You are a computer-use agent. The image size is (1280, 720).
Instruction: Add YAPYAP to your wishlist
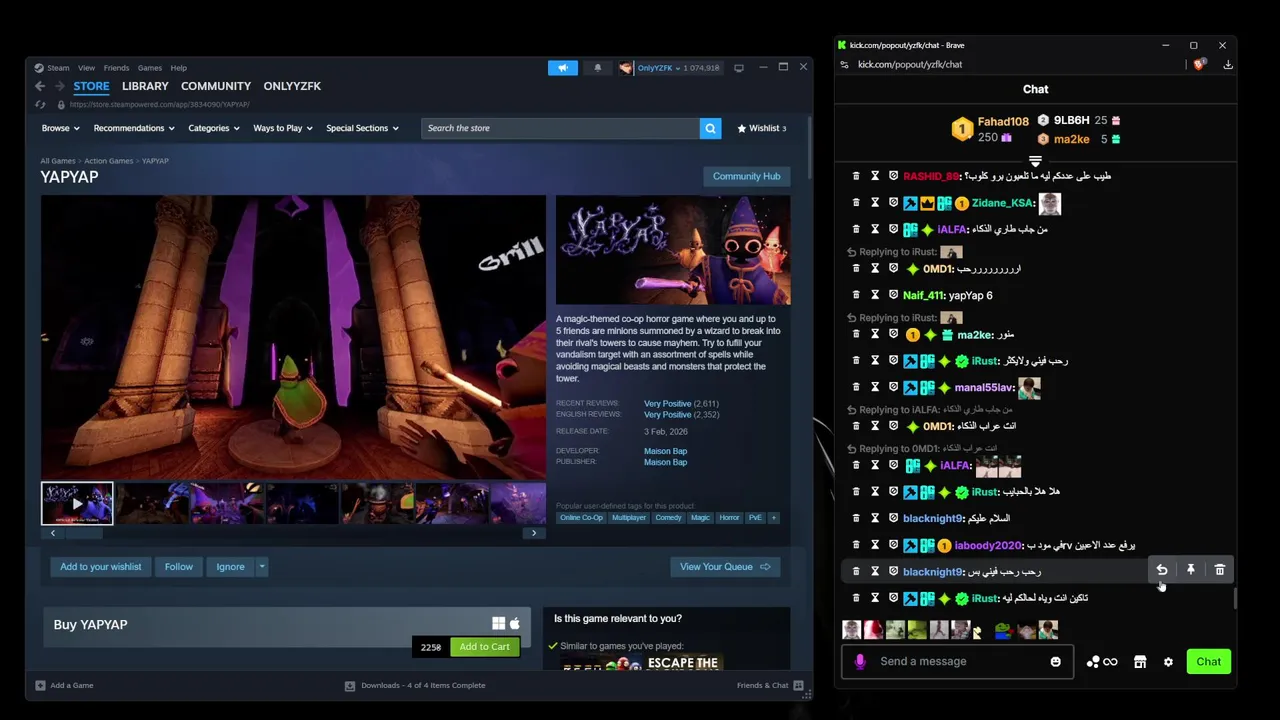coord(100,567)
